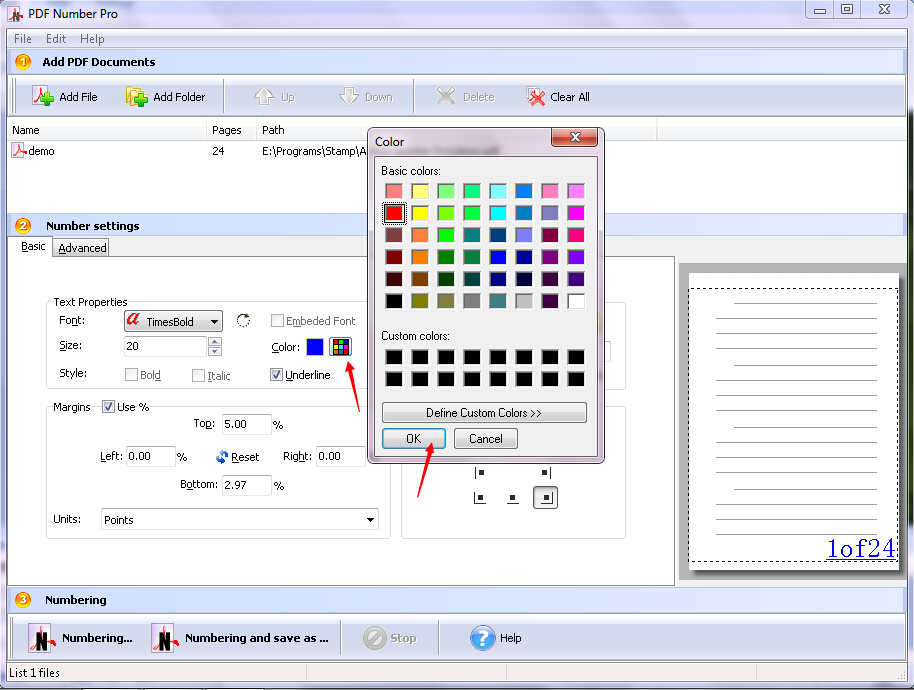Click the Bottom margin input field

click(247, 485)
